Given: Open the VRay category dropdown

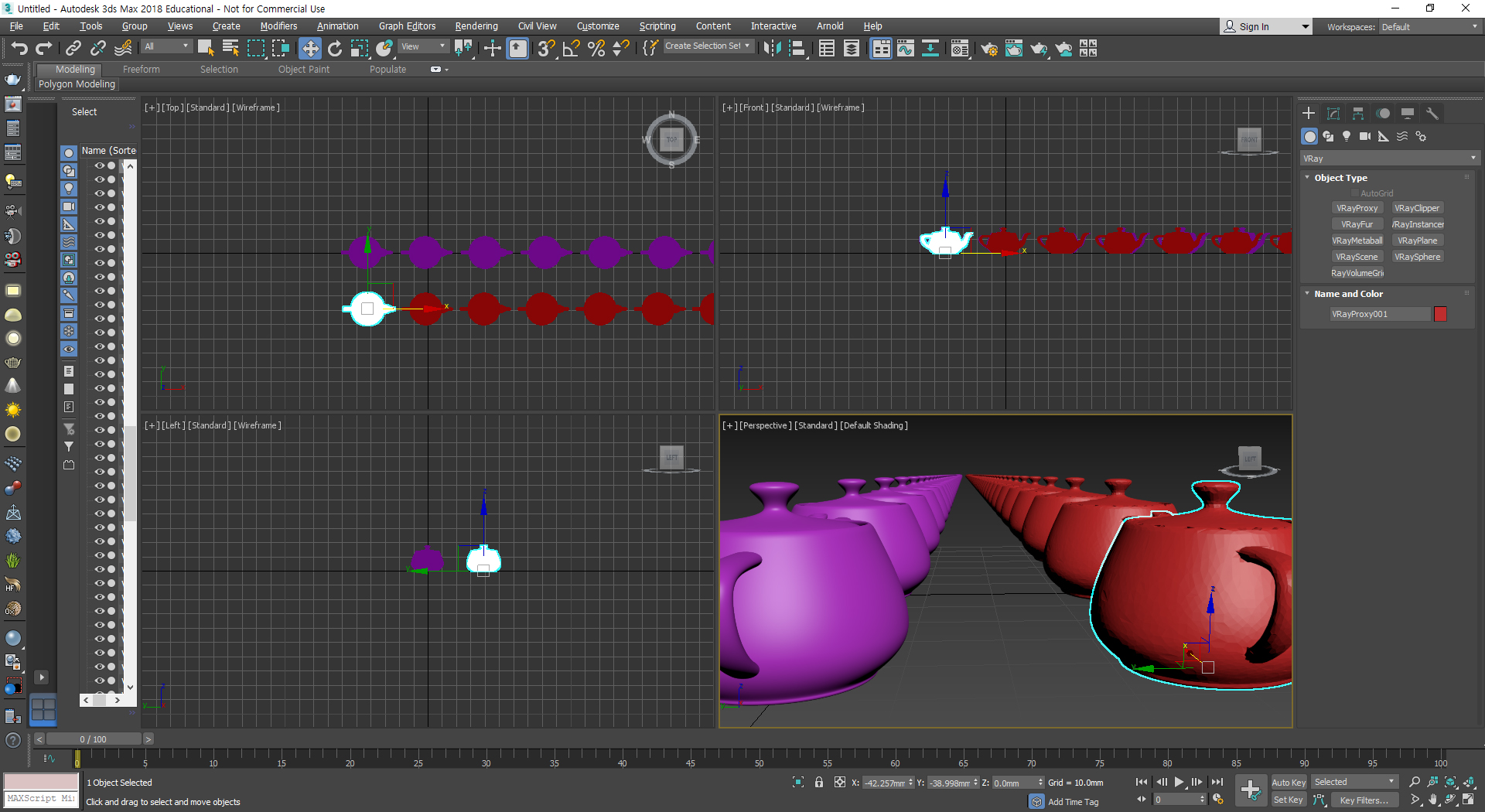Looking at the screenshot, I should (1389, 159).
